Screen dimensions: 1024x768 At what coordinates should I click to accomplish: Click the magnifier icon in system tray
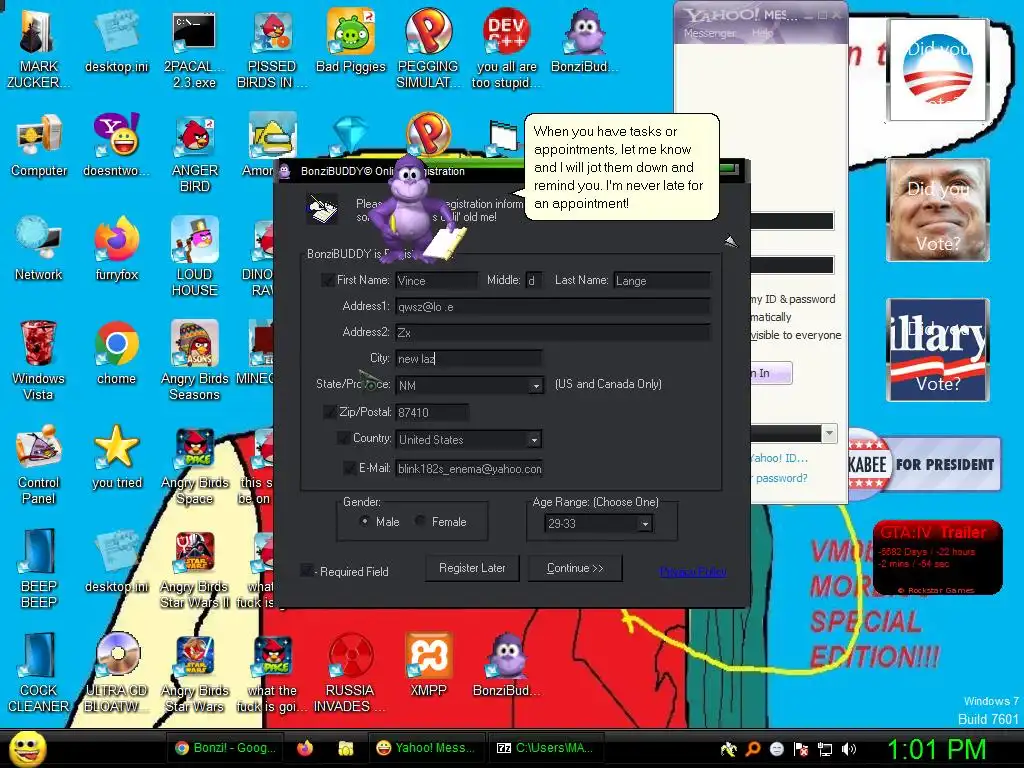coord(752,748)
